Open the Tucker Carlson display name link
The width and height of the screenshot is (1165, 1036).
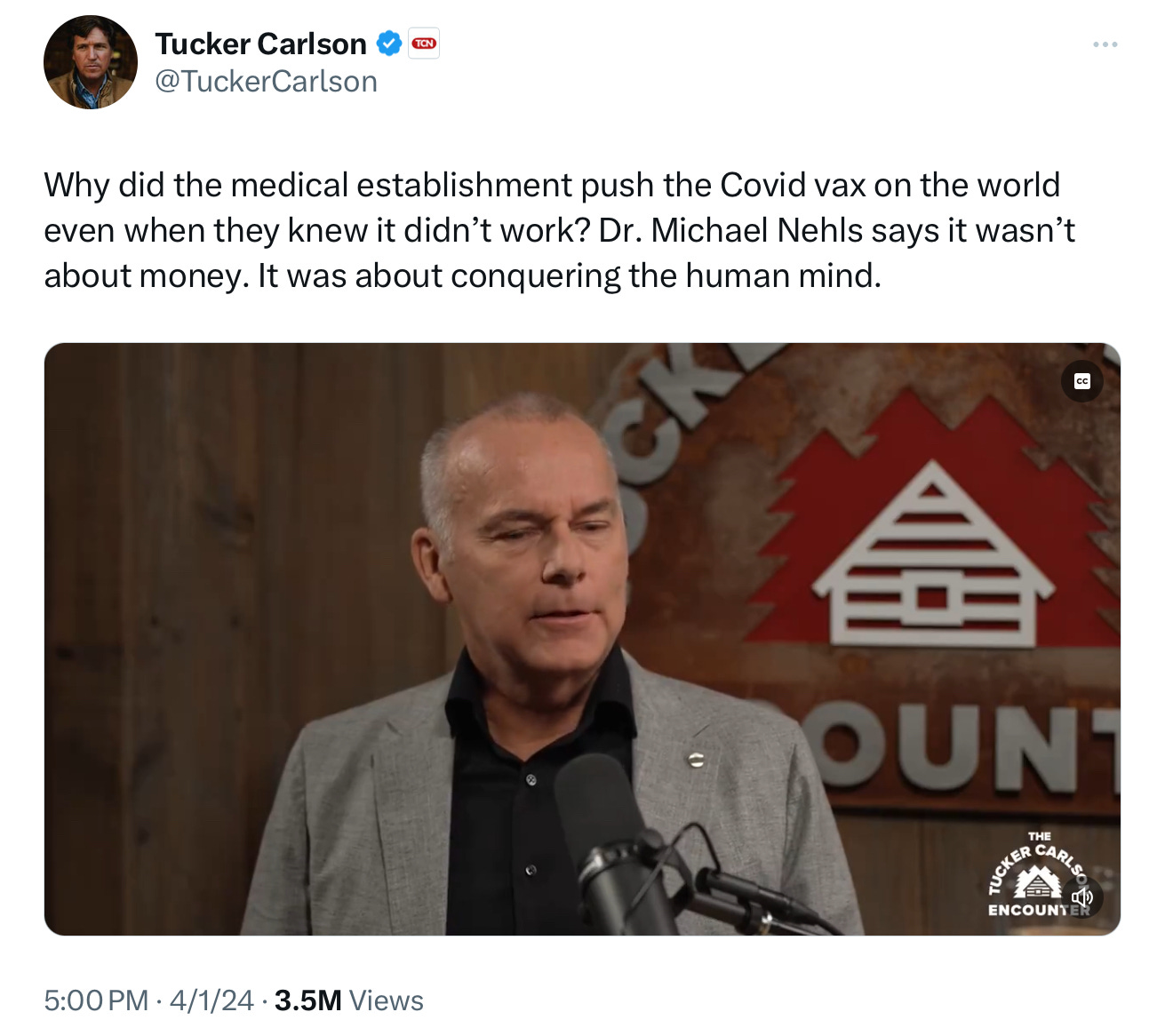pyautogui.click(x=260, y=44)
